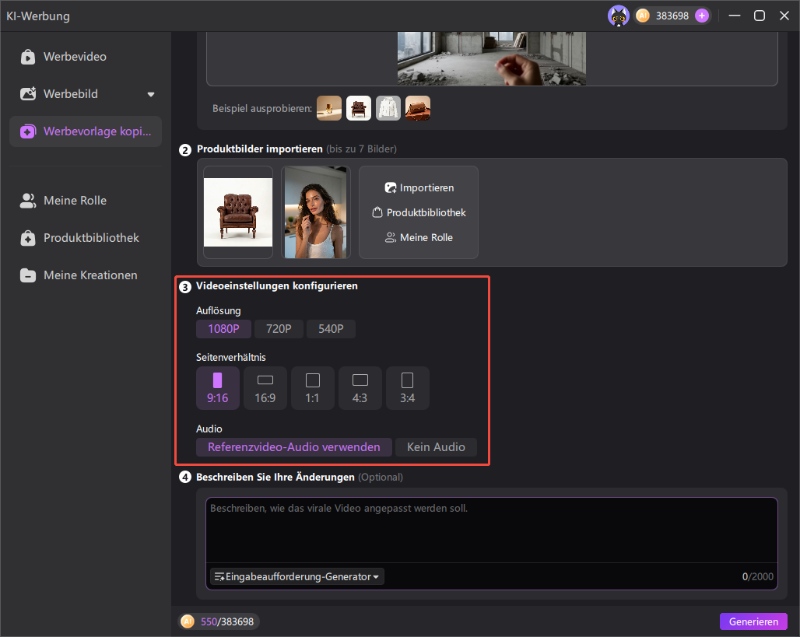Select 4:3 aspect ratio
The height and width of the screenshot is (637, 800).
click(360, 388)
